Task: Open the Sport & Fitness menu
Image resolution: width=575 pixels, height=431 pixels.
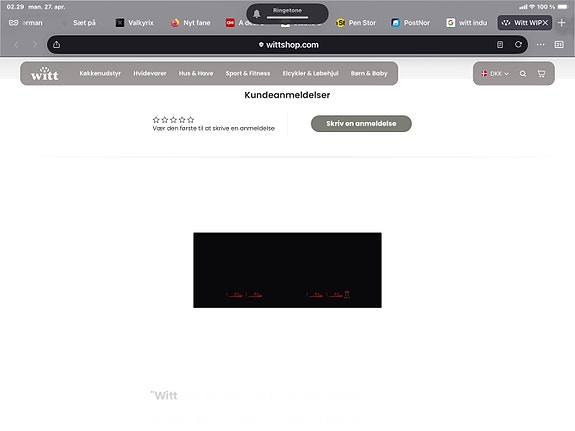Action: [248, 73]
